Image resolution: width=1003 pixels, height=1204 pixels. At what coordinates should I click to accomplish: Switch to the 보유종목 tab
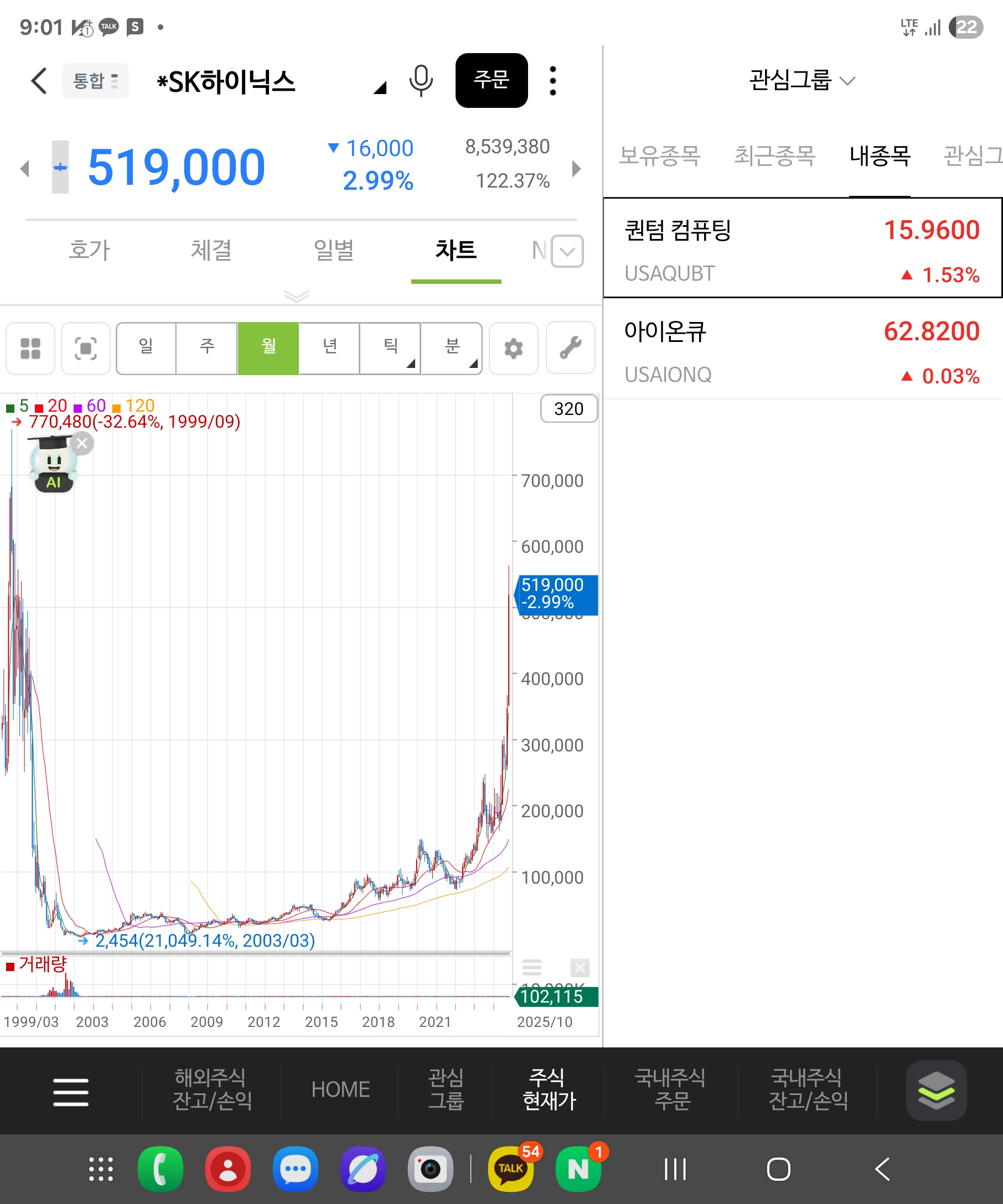click(659, 155)
